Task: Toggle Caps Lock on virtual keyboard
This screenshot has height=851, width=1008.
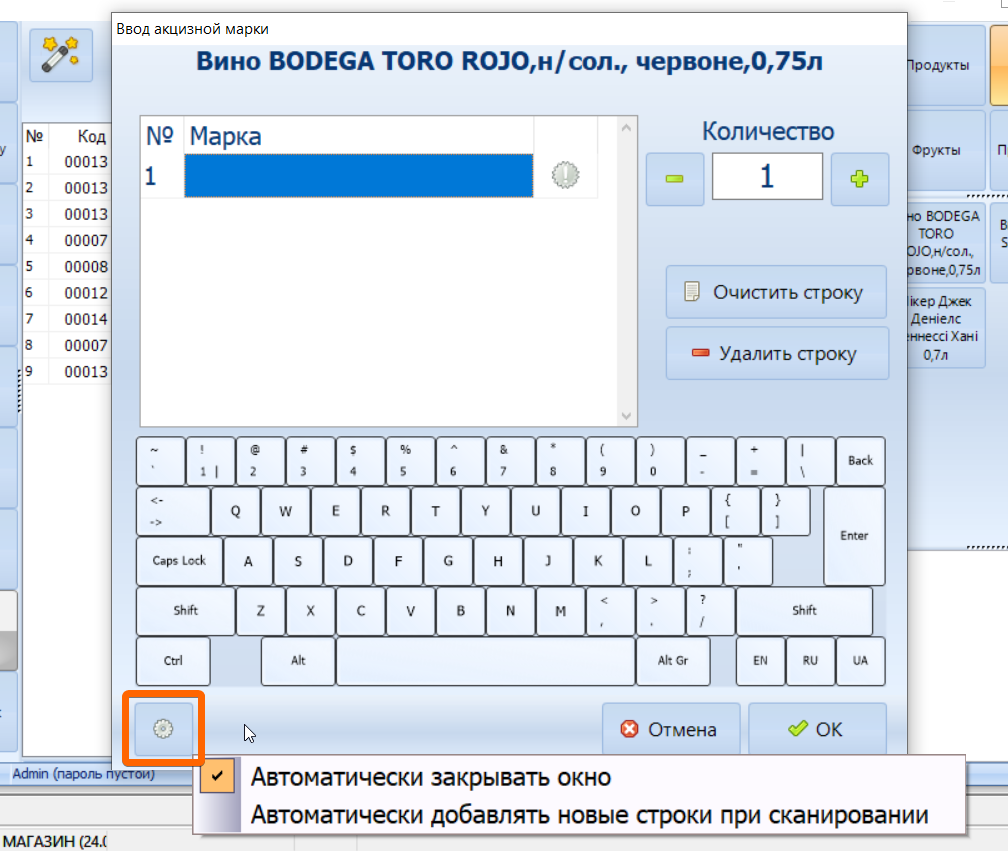Action: (179, 560)
